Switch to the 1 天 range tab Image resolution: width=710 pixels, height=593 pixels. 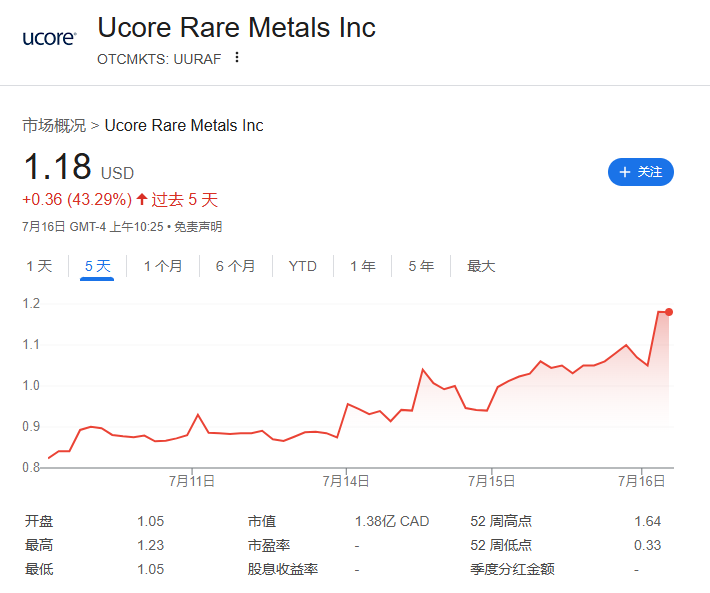point(39,266)
